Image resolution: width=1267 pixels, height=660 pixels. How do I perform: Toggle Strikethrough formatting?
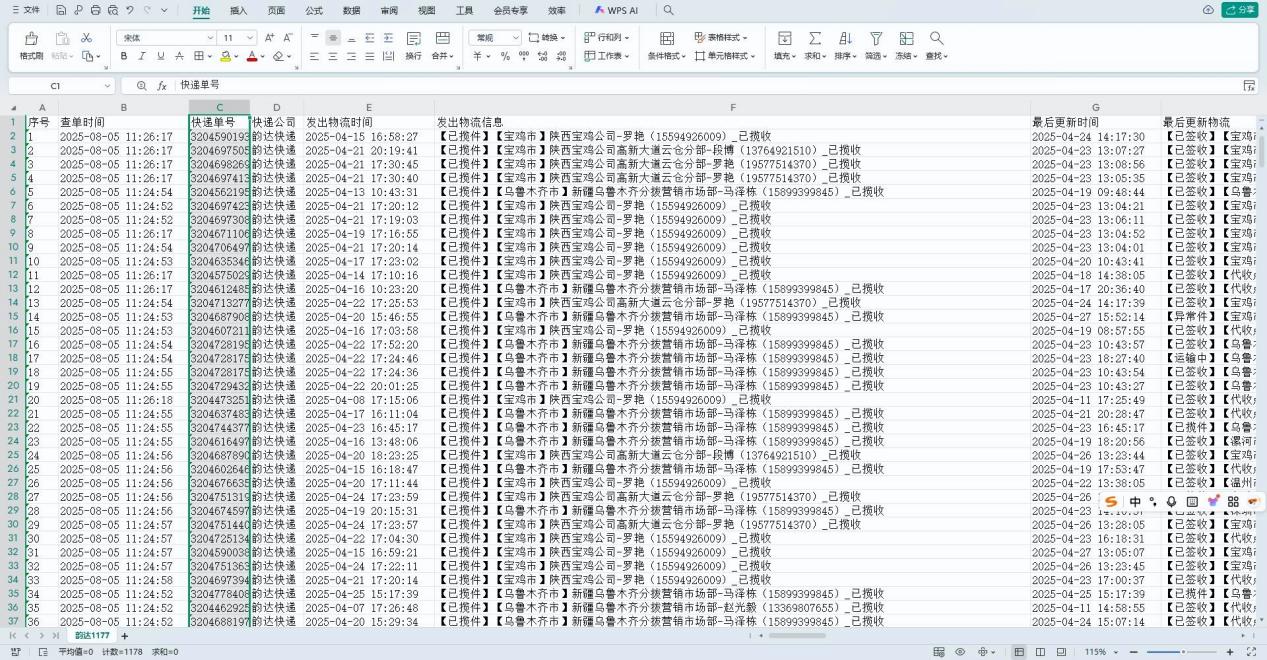pos(179,56)
